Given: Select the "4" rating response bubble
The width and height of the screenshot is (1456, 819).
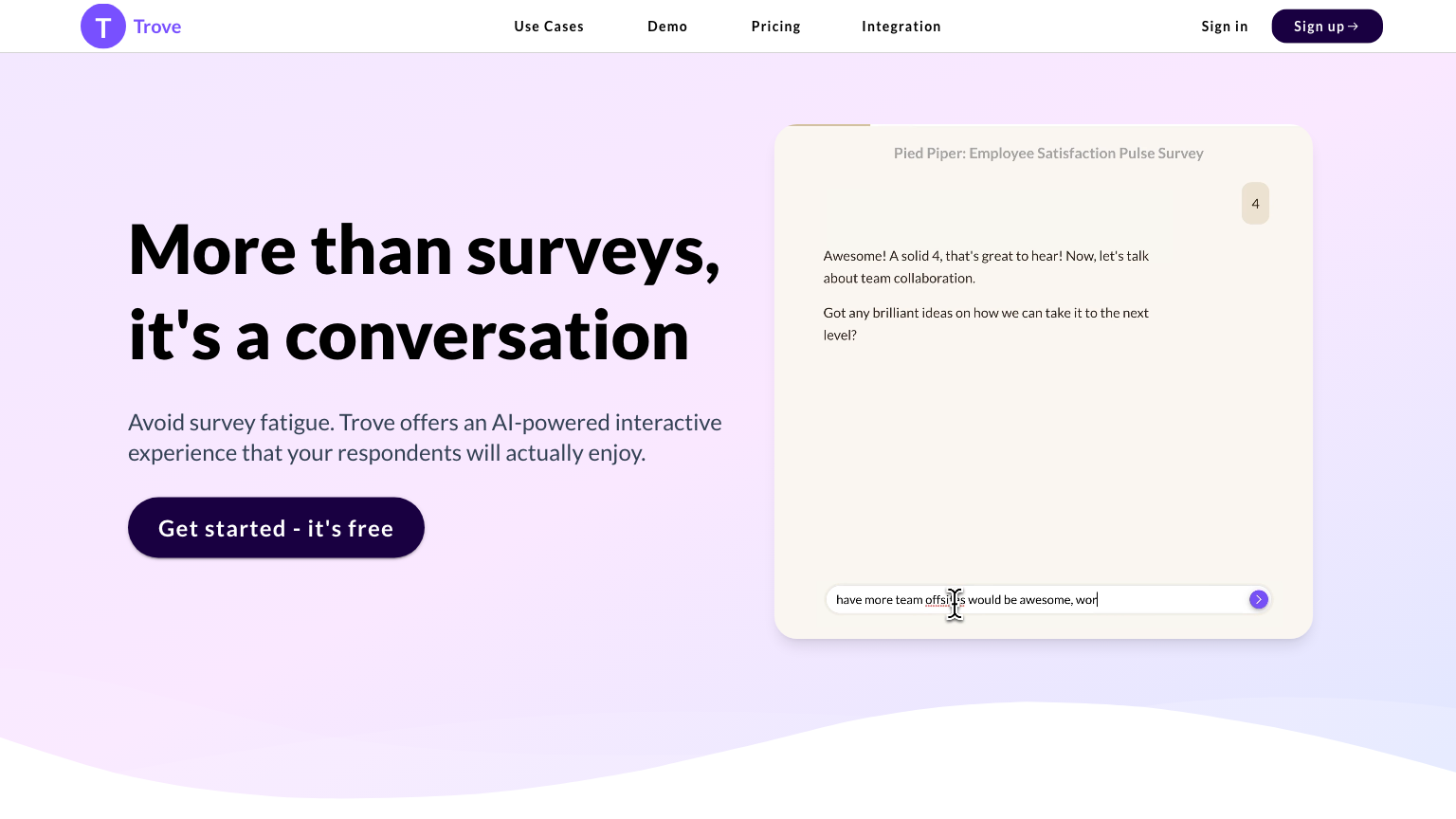Looking at the screenshot, I should coord(1255,204).
